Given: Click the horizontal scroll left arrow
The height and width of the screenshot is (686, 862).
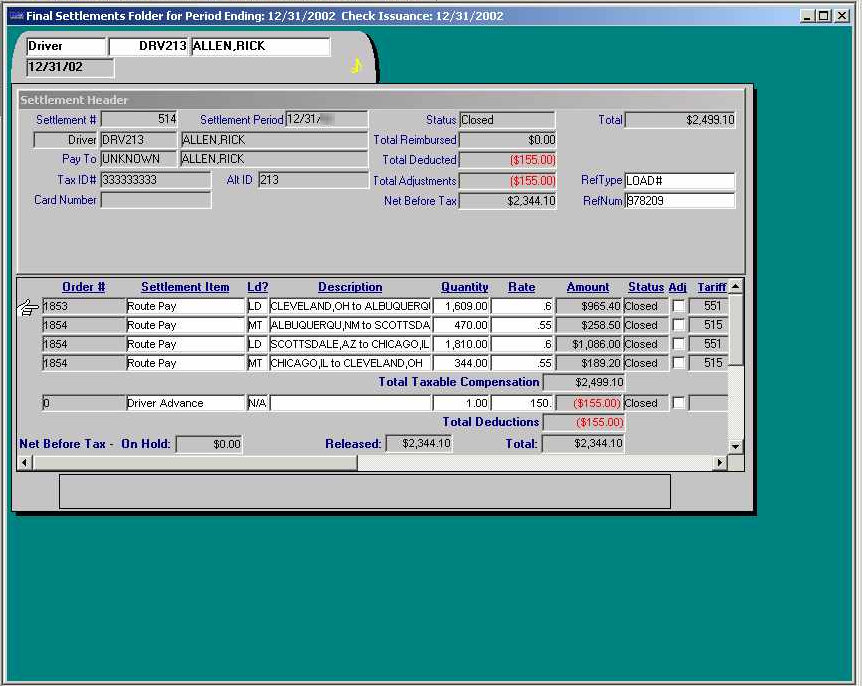Looking at the screenshot, I should 24,463.
